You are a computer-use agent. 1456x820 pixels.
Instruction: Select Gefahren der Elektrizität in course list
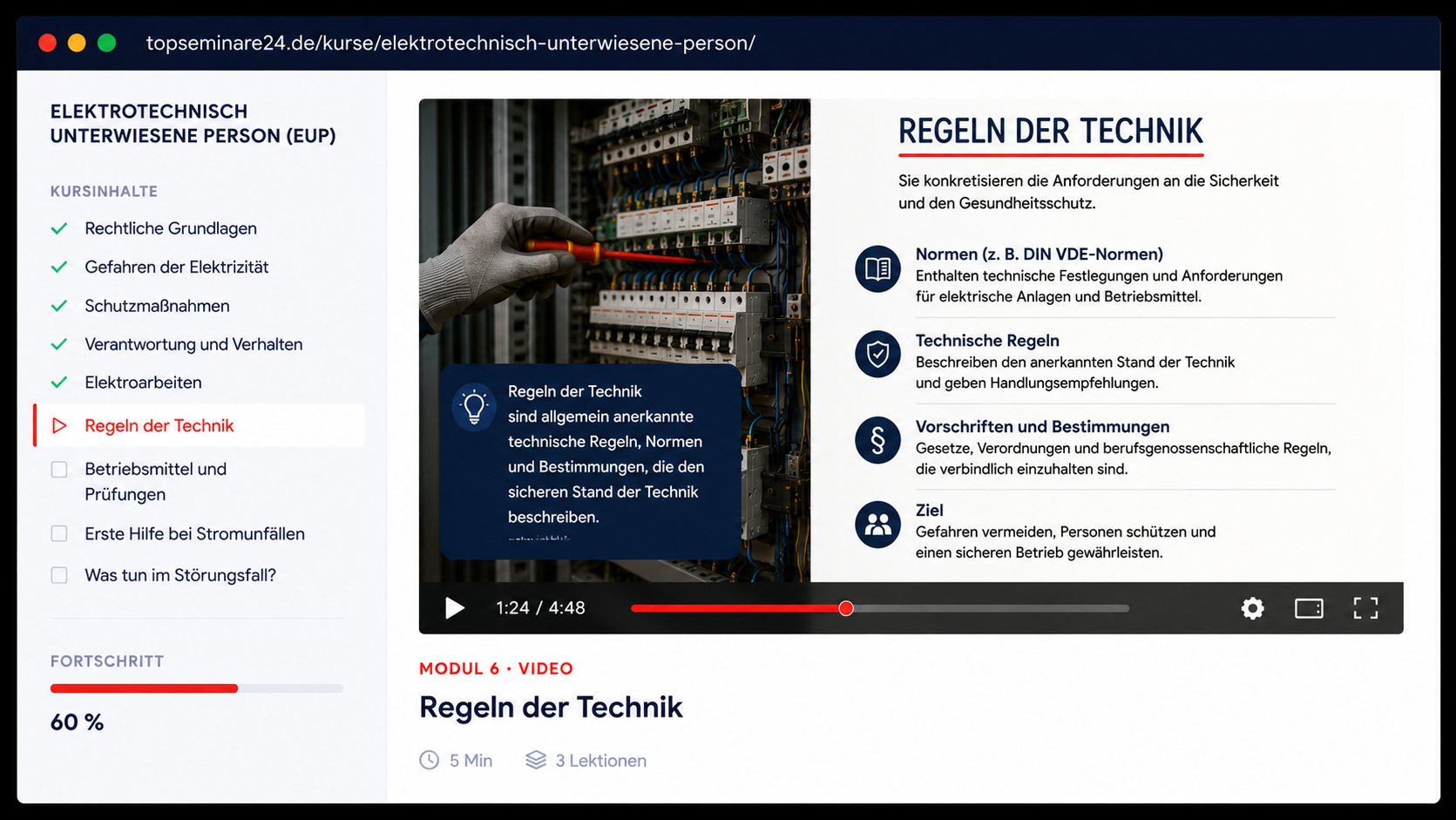point(176,267)
